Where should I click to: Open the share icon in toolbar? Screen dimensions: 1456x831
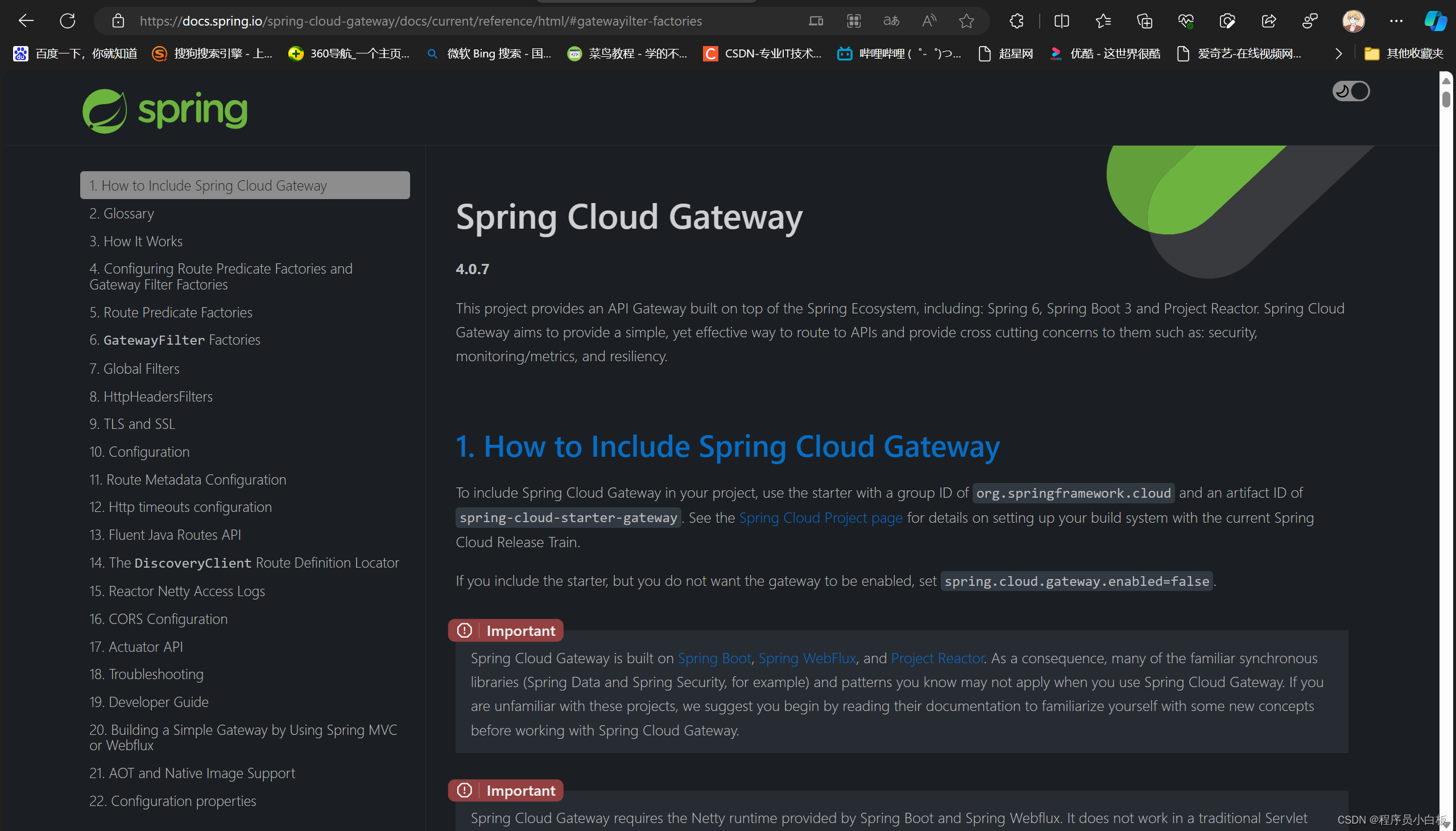1268,21
